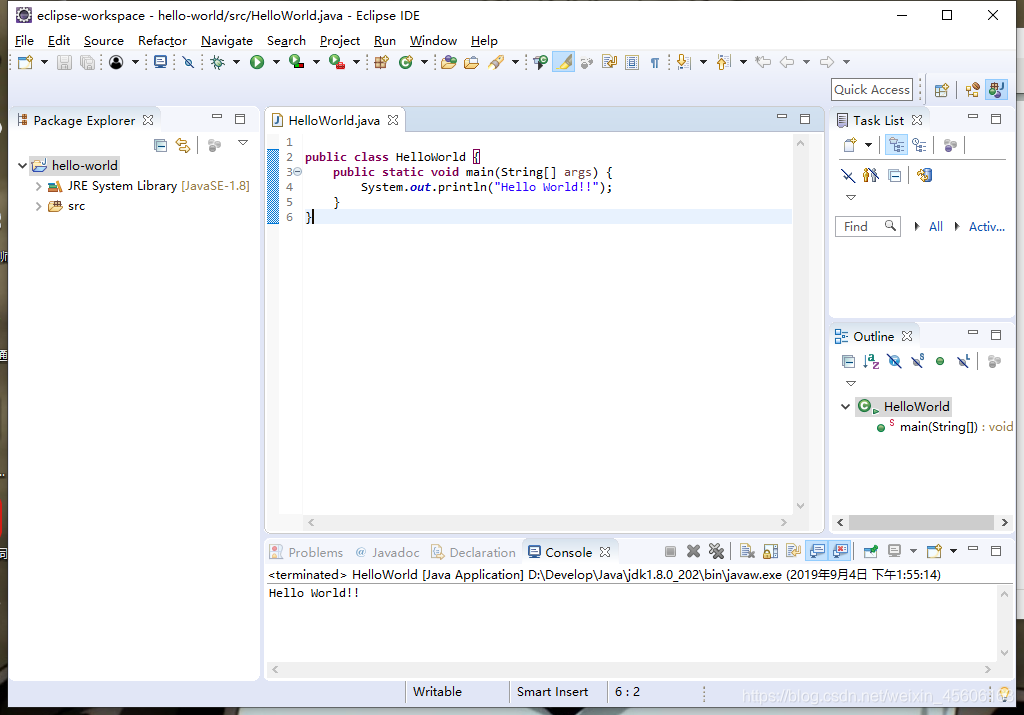Click the Open Task folder icon
Screen dimensions: 1024x715
[x=472, y=62]
